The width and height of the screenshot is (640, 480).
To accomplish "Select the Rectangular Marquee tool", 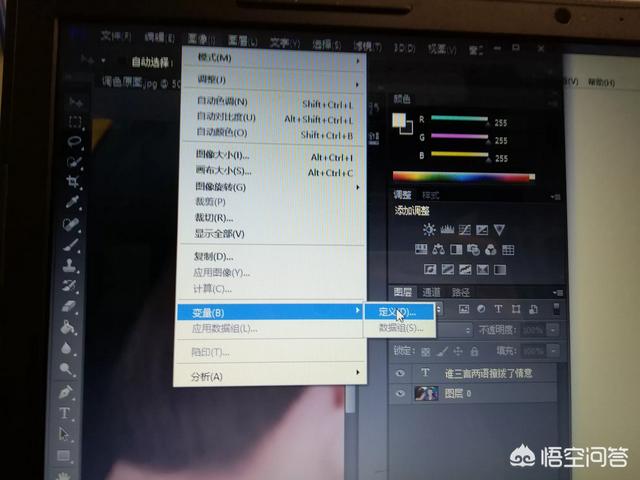I will (x=75, y=122).
